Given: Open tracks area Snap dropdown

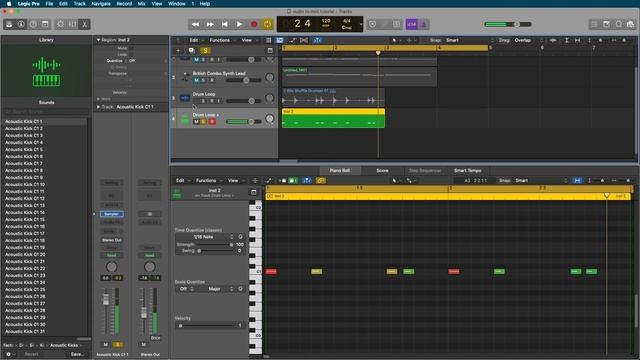Looking at the screenshot, I should [x=469, y=40].
